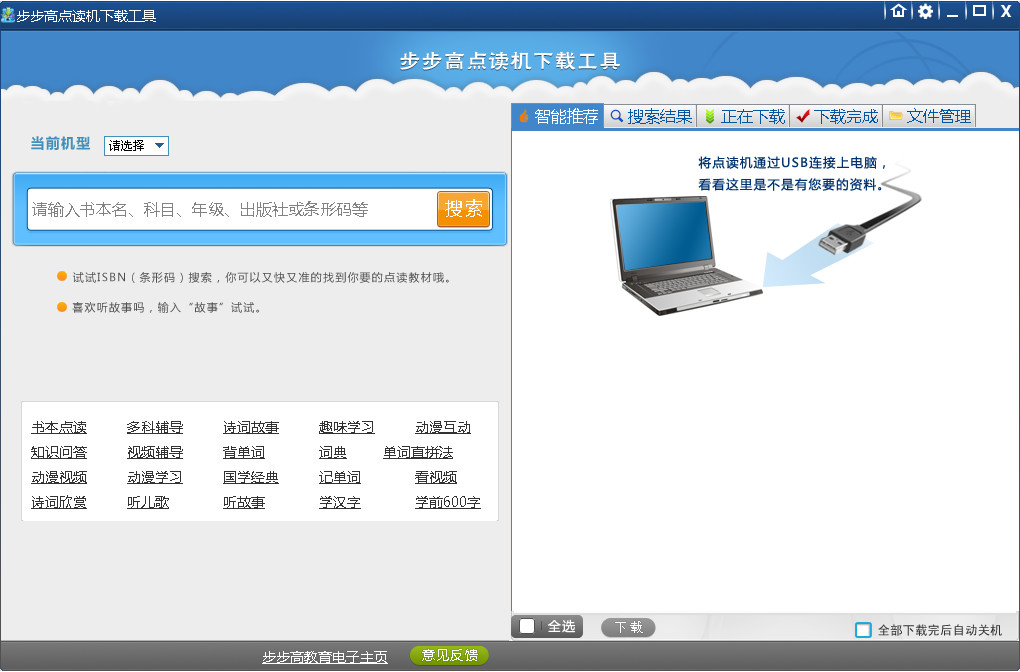Switch to the 搜索结果 tab

tap(651, 116)
